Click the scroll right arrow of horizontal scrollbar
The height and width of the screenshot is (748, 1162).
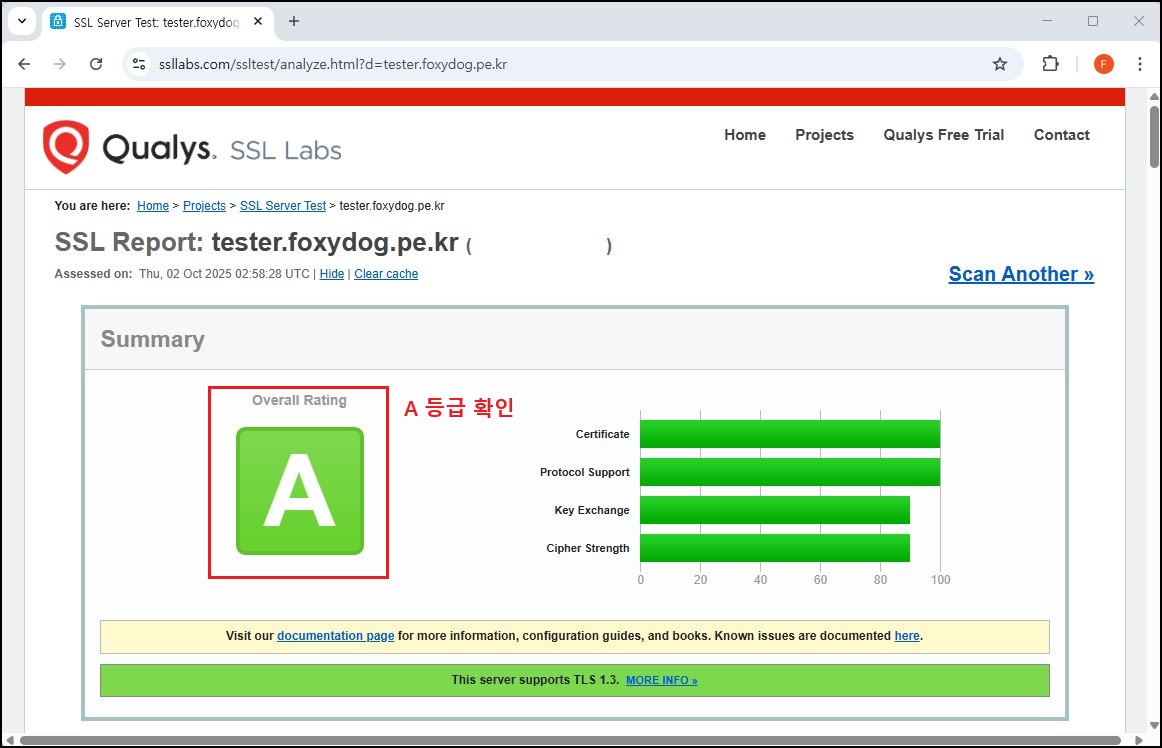(1139, 741)
